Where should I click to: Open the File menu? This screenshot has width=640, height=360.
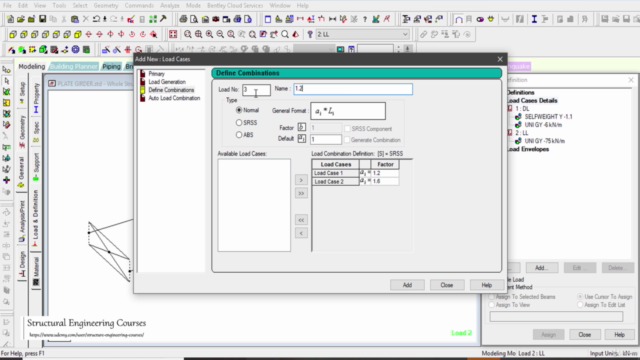click(7, 5)
